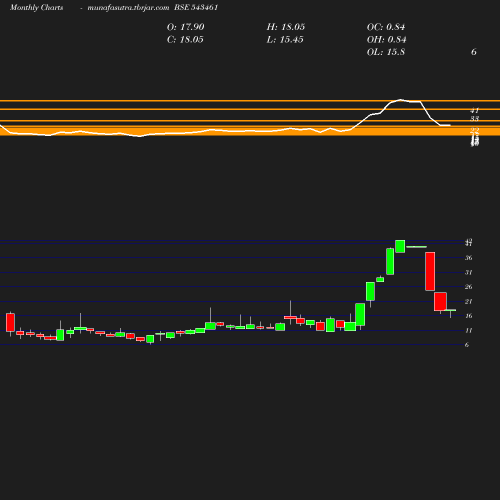Click price axis label 11
Image resolution: width=500 pixels, height=500 pixels.
coord(469,330)
